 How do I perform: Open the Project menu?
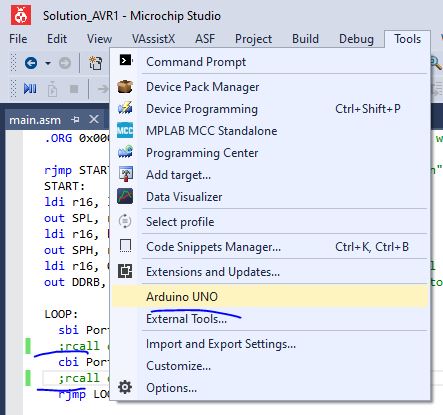(253, 39)
